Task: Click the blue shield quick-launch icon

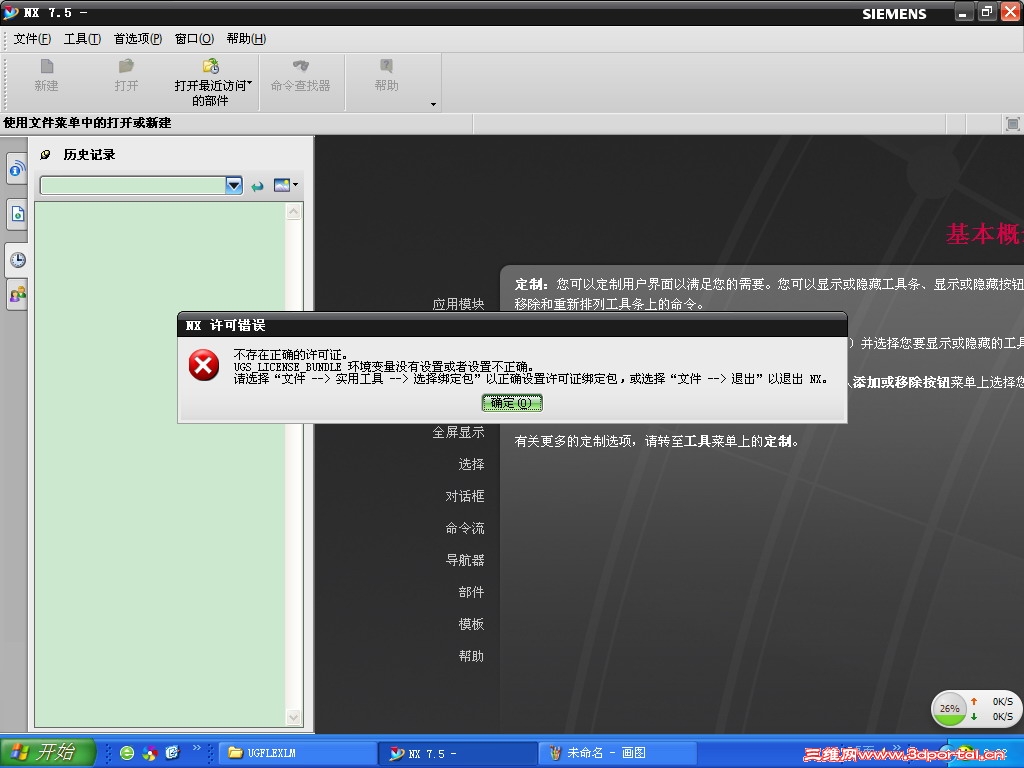Action: 172,753
